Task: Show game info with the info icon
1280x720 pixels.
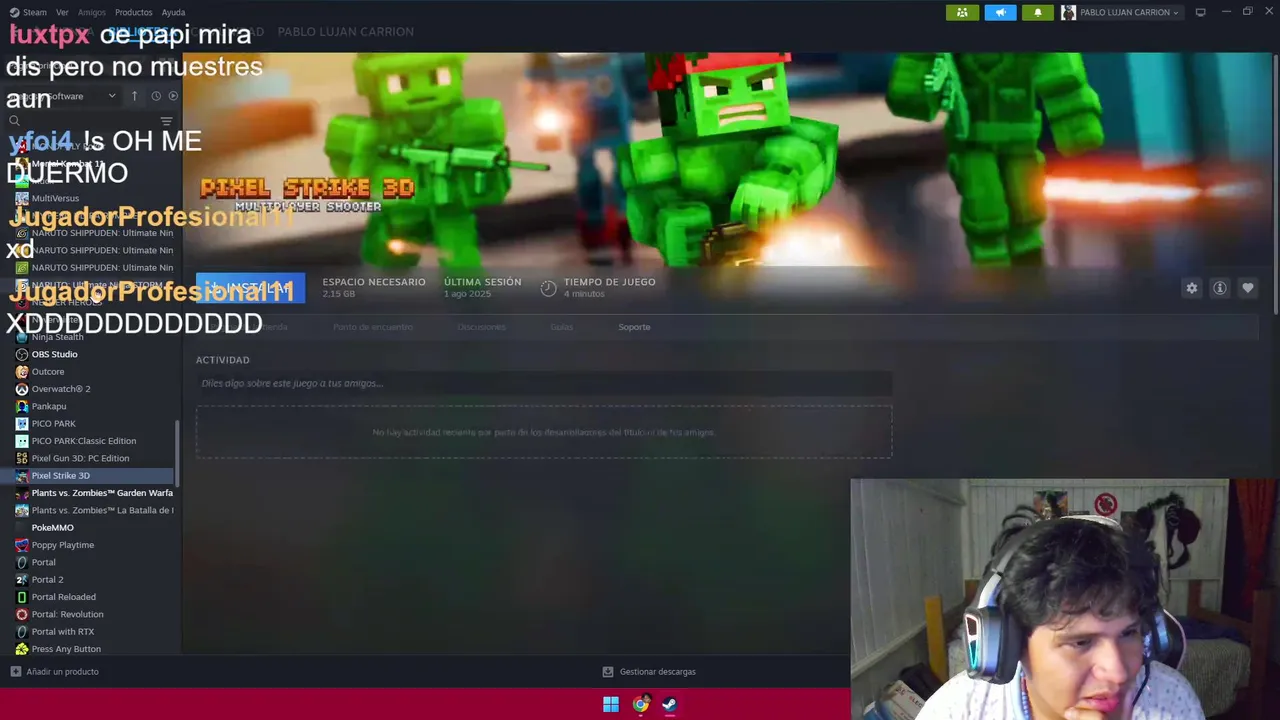Action: (x=1219, y=288)
